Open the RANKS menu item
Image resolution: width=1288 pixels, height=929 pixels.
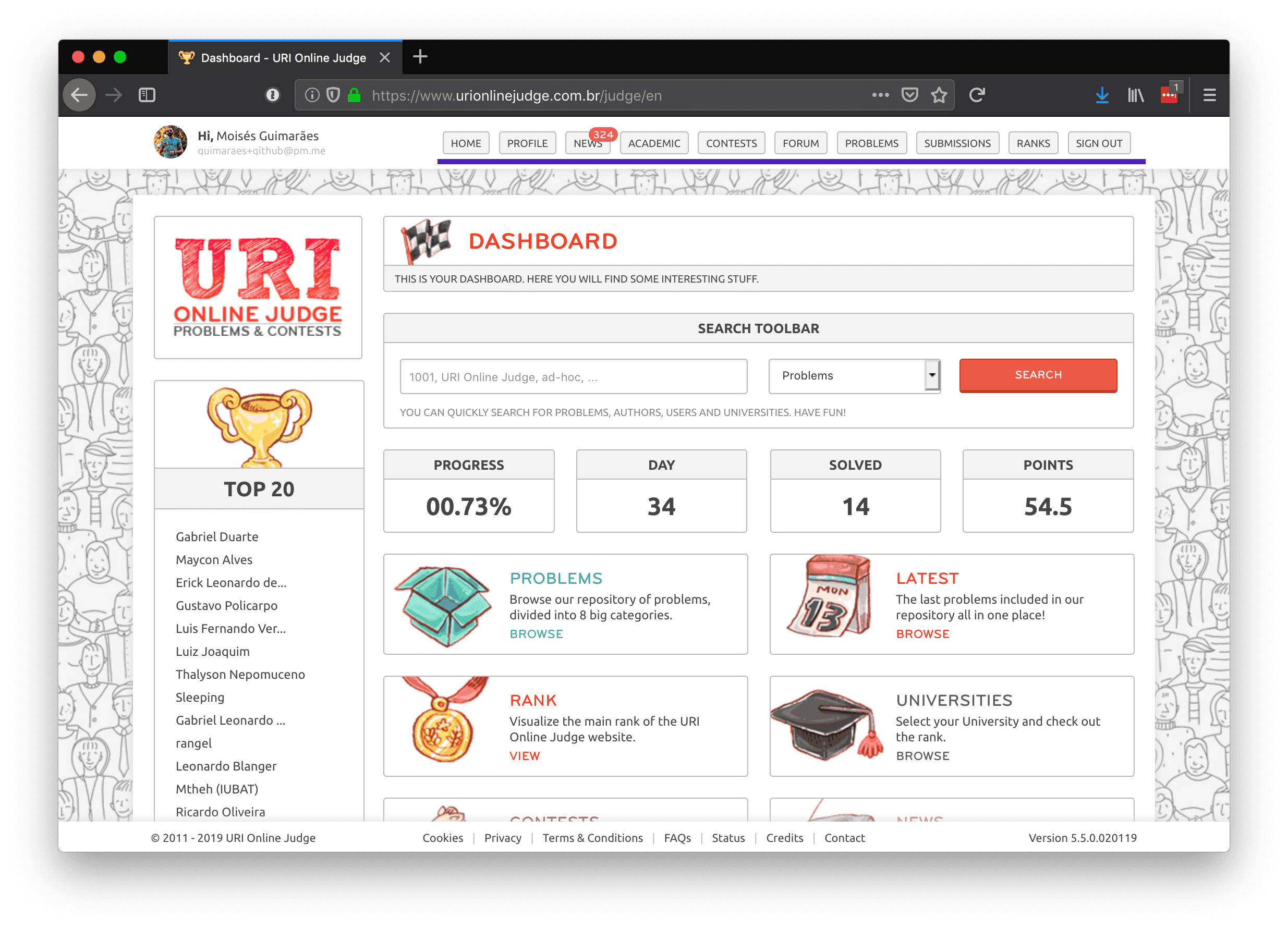click(x=1034, y=143)
